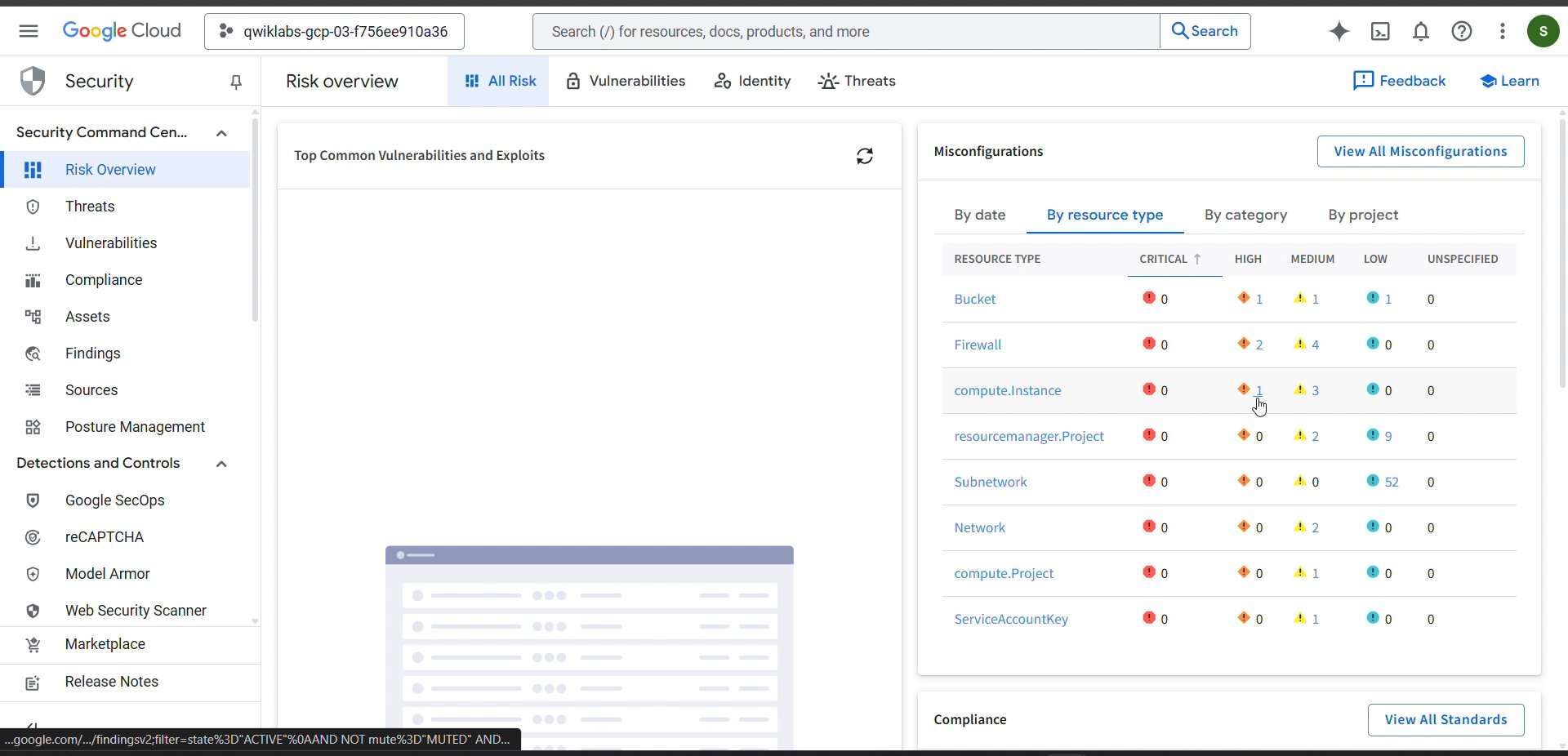Open the Feedback link
This screenshot has width=1568, height=756.
click(1399, 81)
